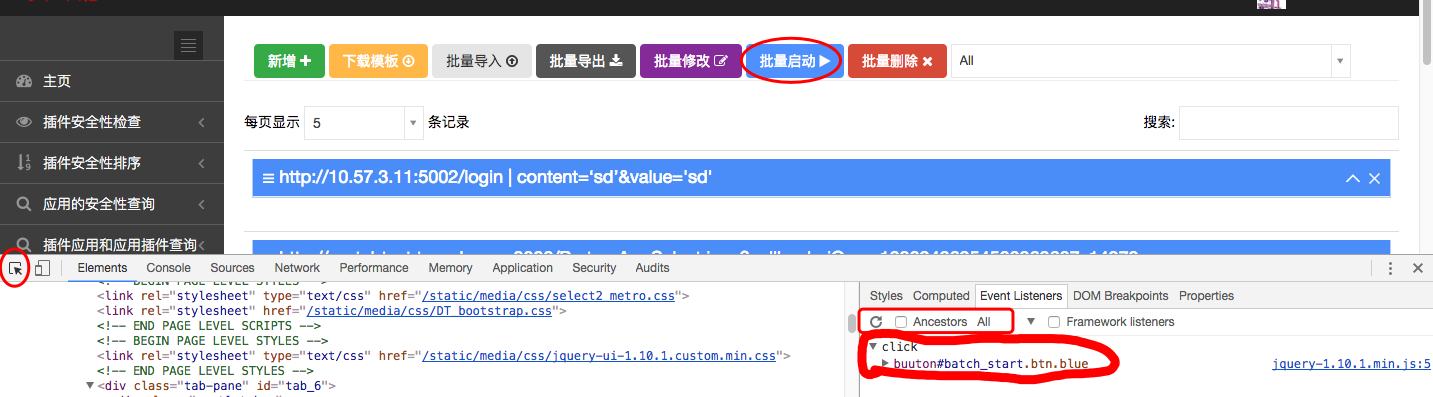Viewport: 1433px width, 397px height.
Task: Switch to the Elements tab
Action: 102,268
